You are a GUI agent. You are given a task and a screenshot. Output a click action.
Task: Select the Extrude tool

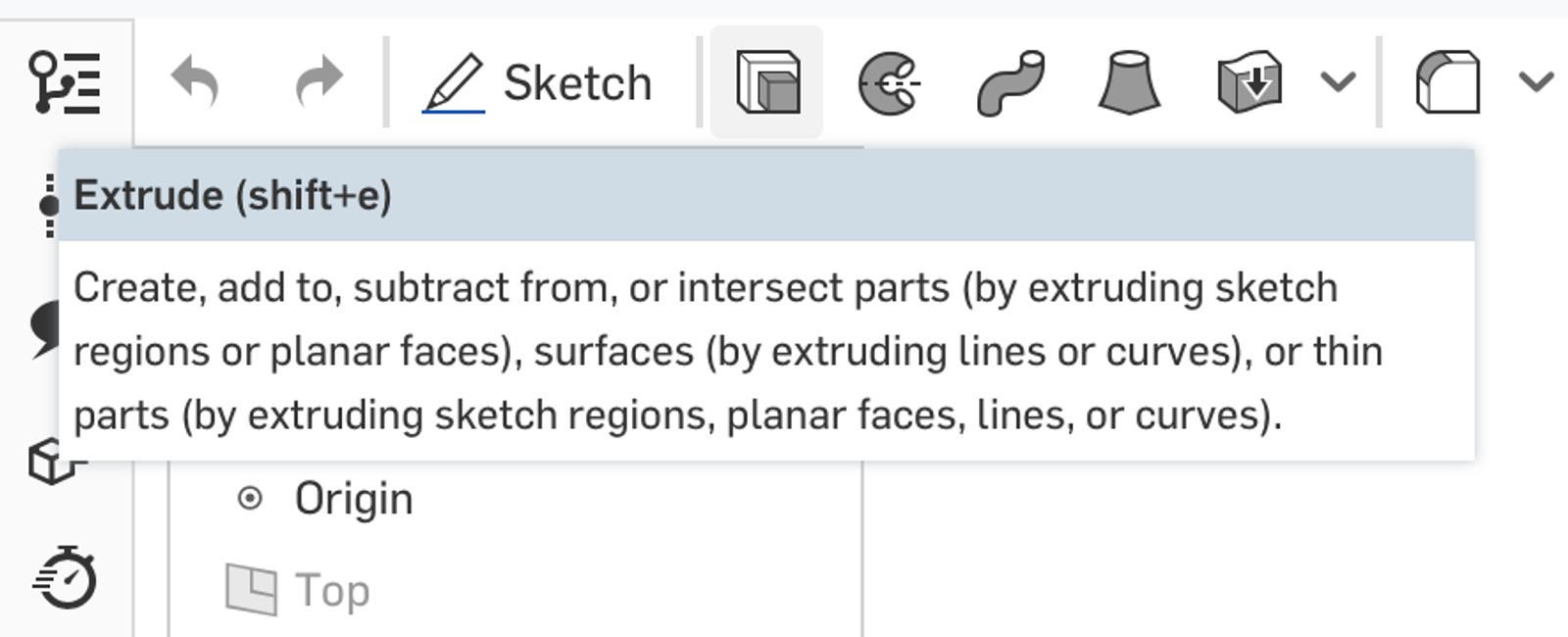tap(767, 82)
